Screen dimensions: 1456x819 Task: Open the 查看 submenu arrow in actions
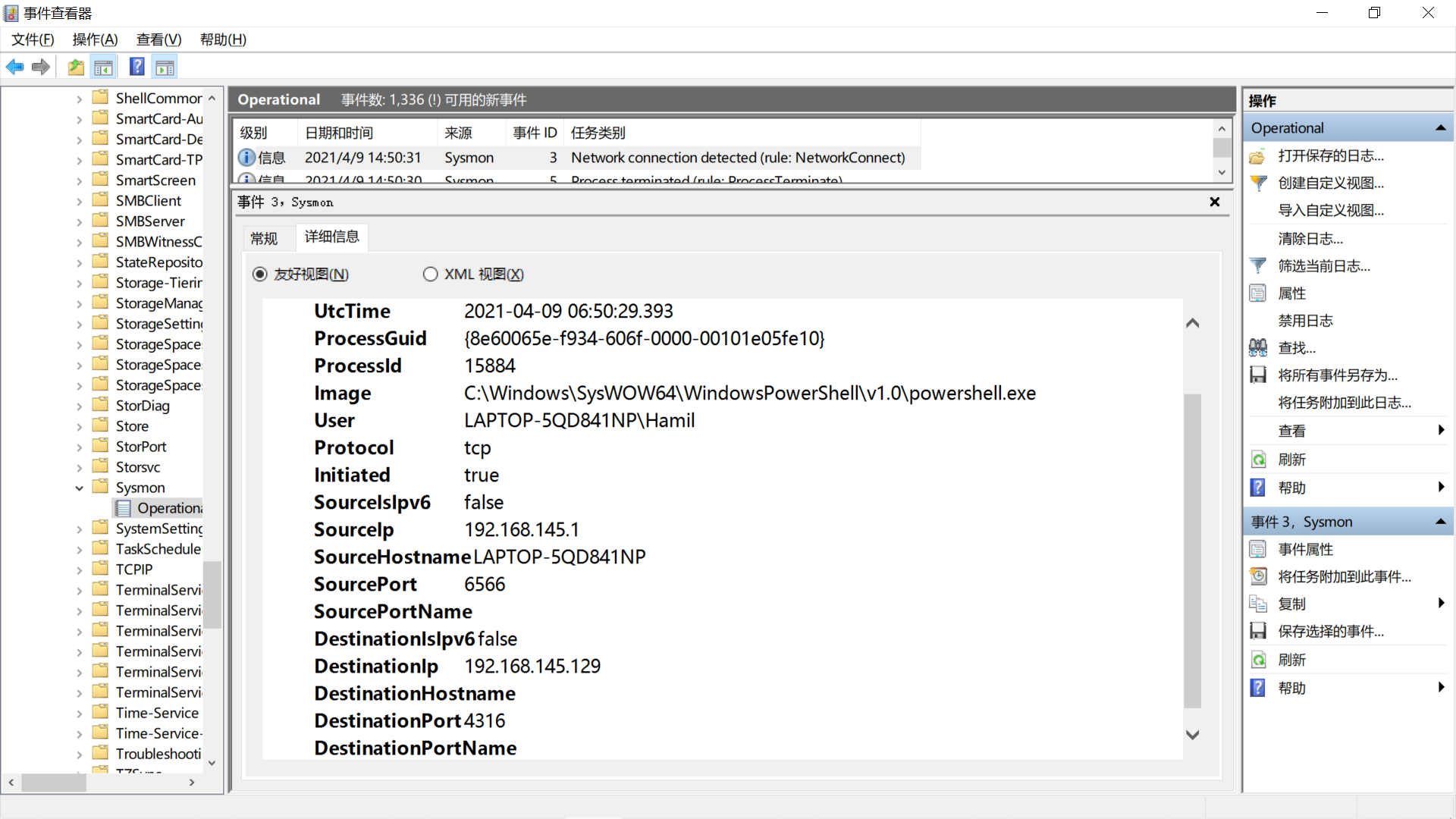(1440, 431)
